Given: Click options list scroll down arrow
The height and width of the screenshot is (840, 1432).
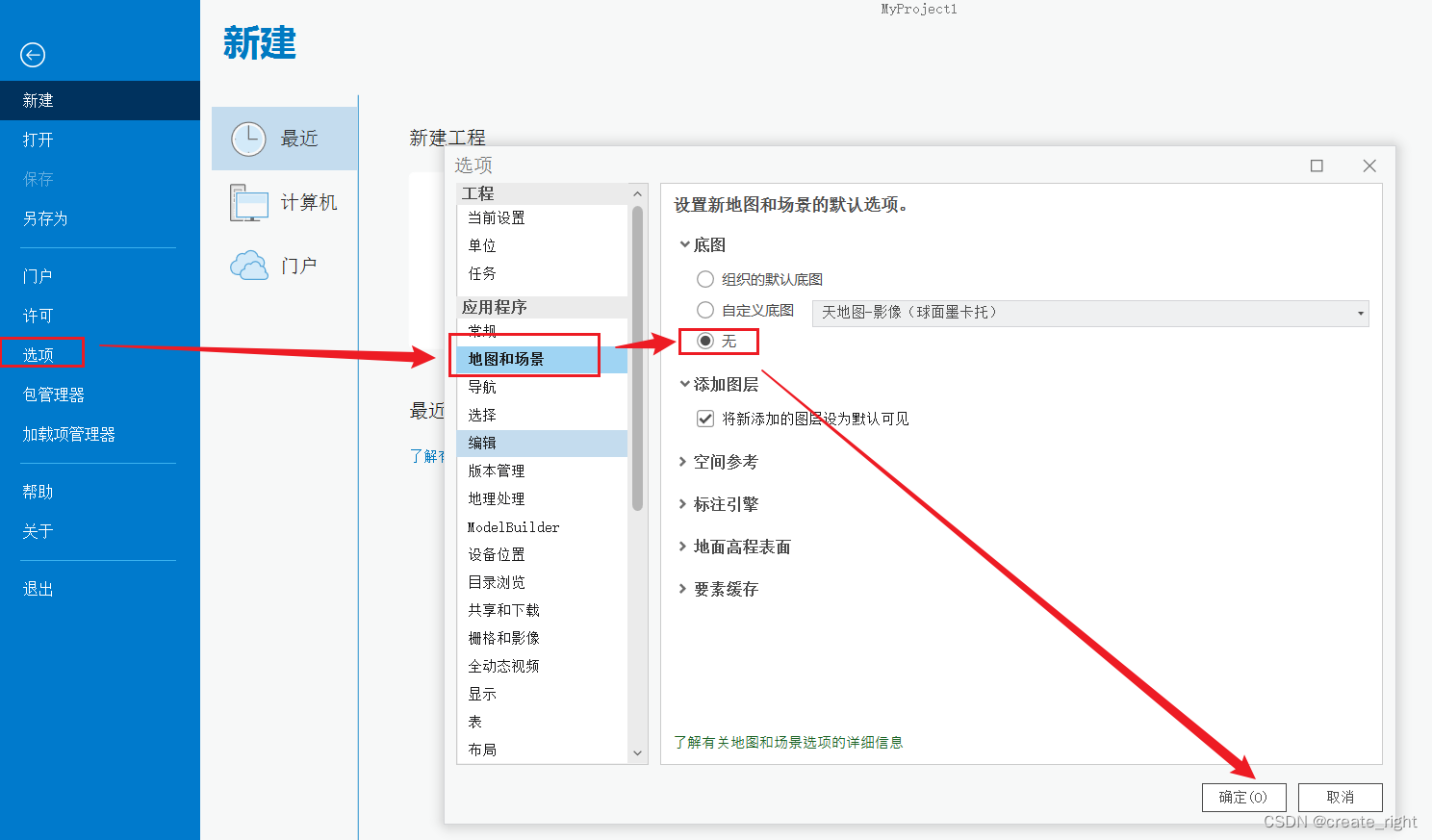Looking at the screenshot, I should tap(637, 753).
